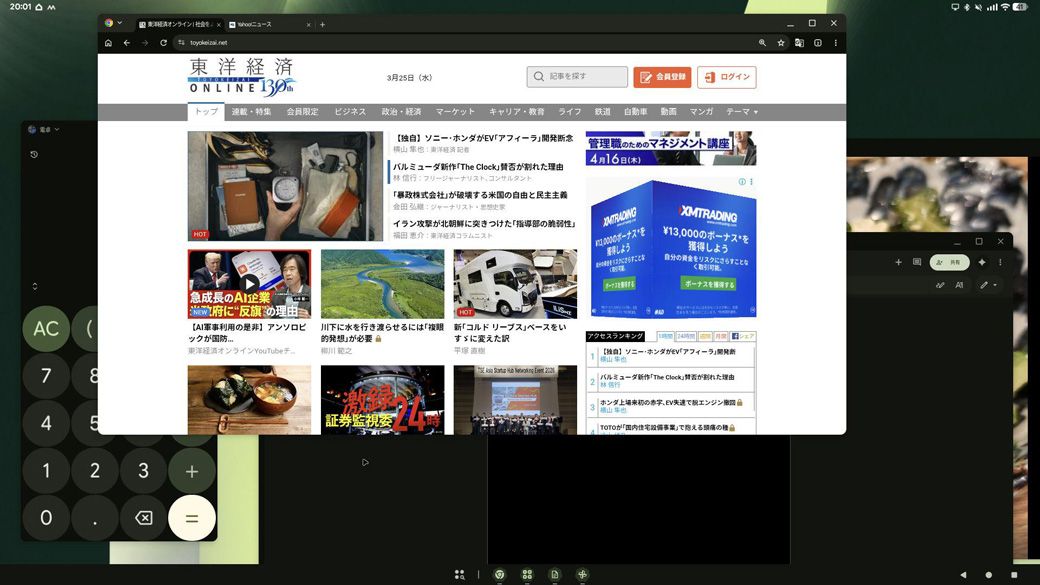Screen dimensions: 1040x585
Task: Bookmark this page with the star icon
Action: pyautogui.click(x=781, y=43)
